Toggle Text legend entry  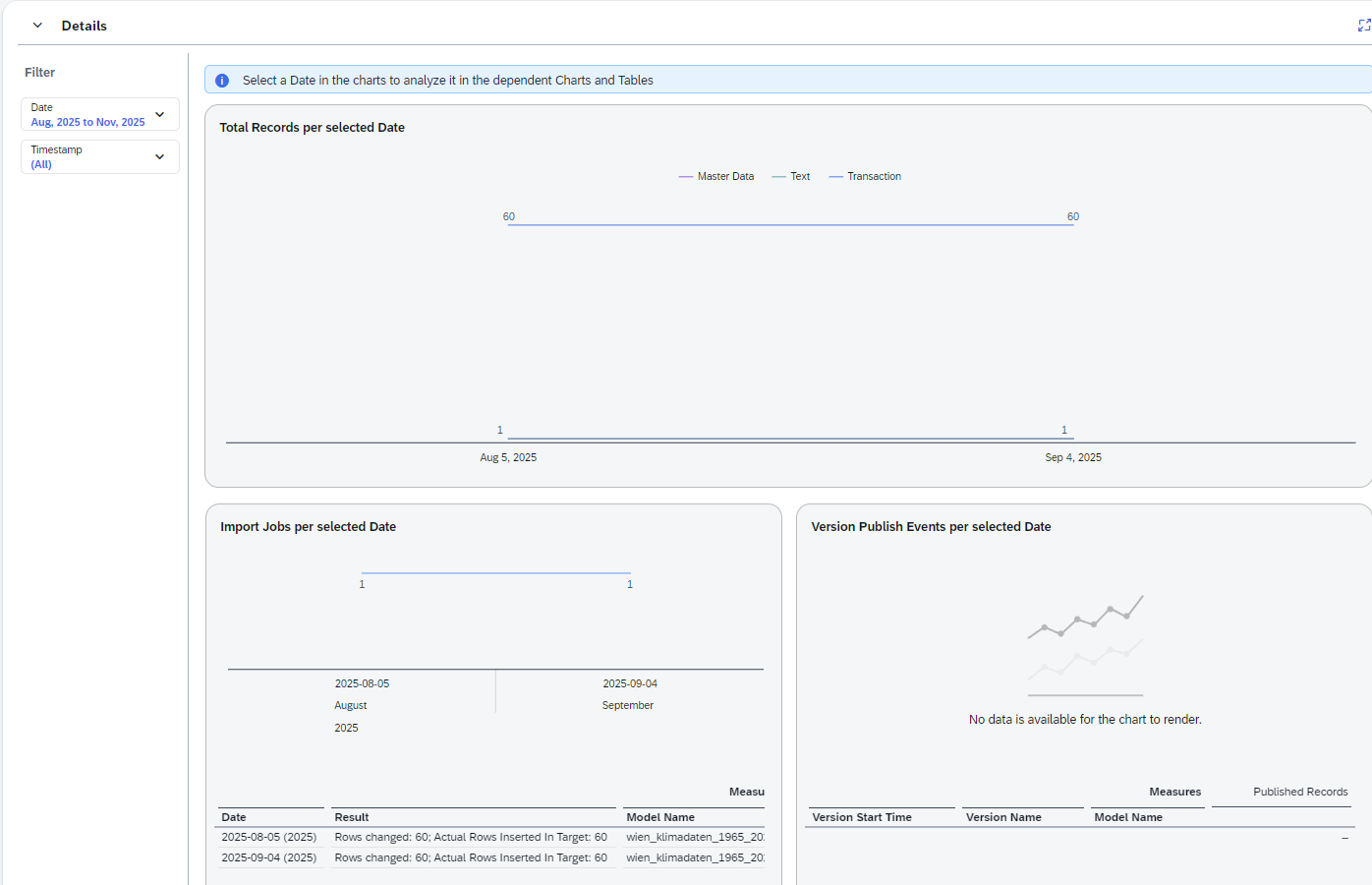click(791, 177)
